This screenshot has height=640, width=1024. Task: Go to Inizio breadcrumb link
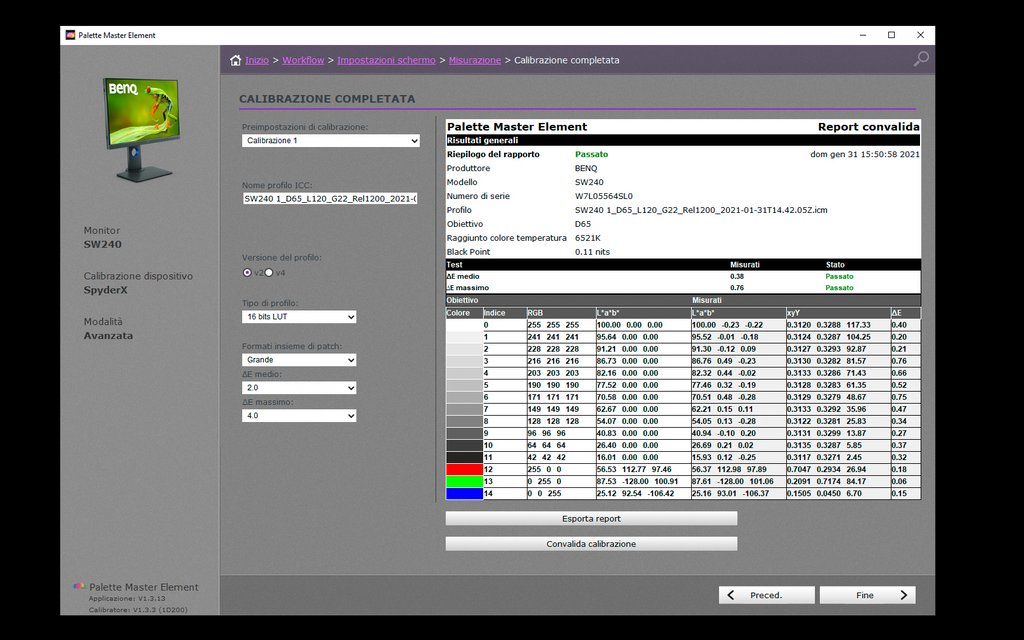(257, 60)
